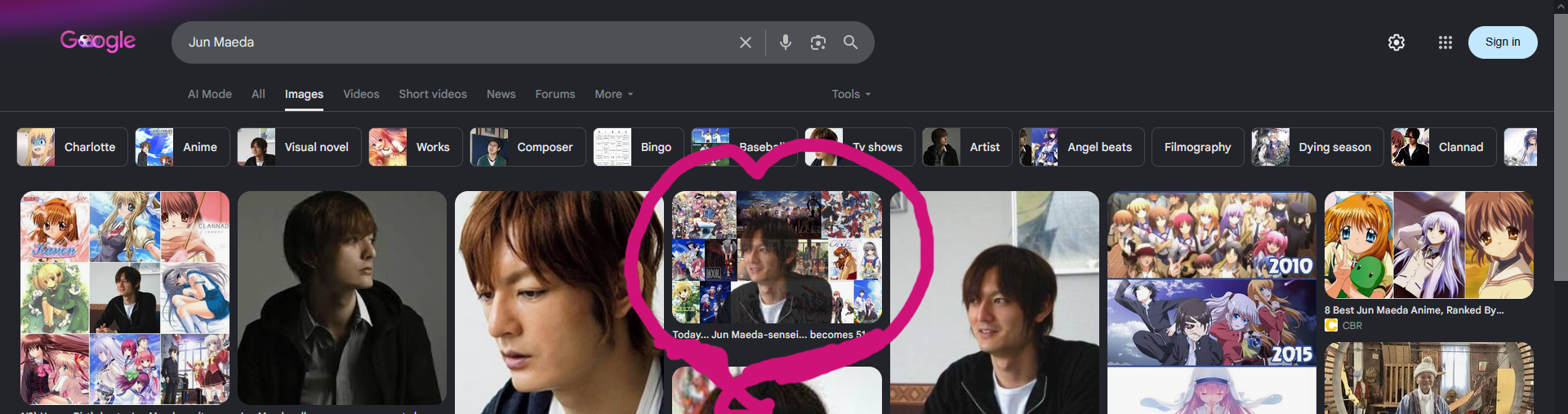Open the Google apps grid icon
The height and width of the screenshot is (414, 1568).
click(1445, 42)
